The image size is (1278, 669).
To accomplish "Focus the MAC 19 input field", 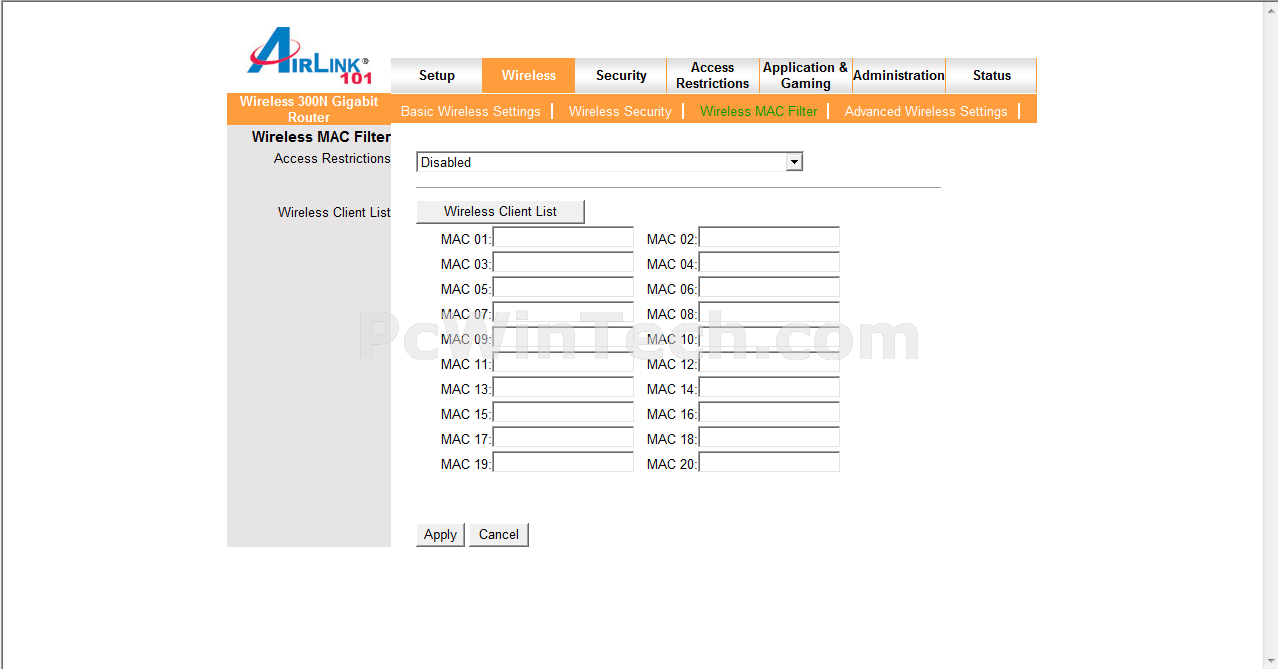I will [x=563, y=463].
